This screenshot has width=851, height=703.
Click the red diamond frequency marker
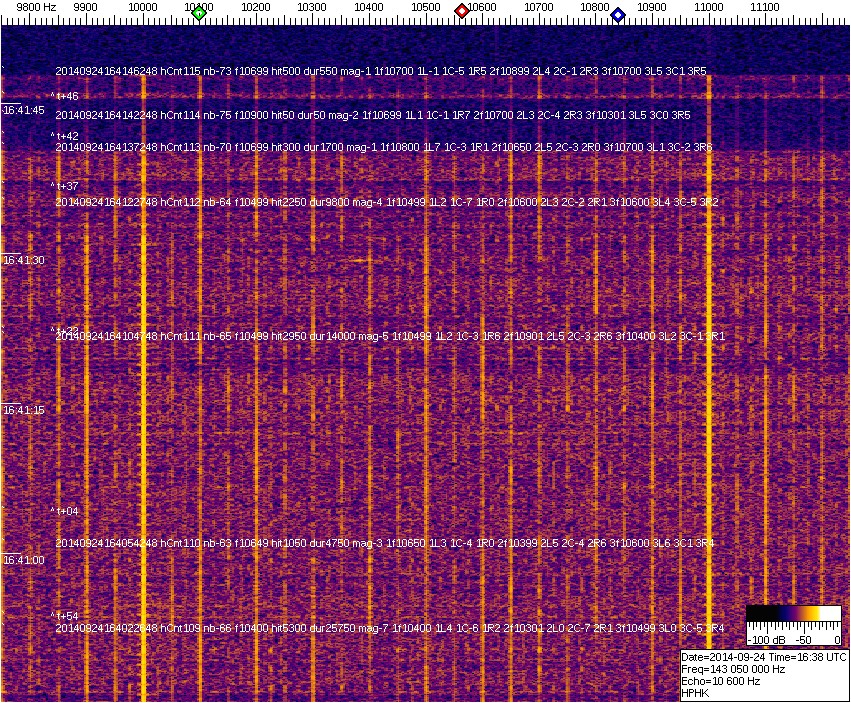(x=462, y=11)
